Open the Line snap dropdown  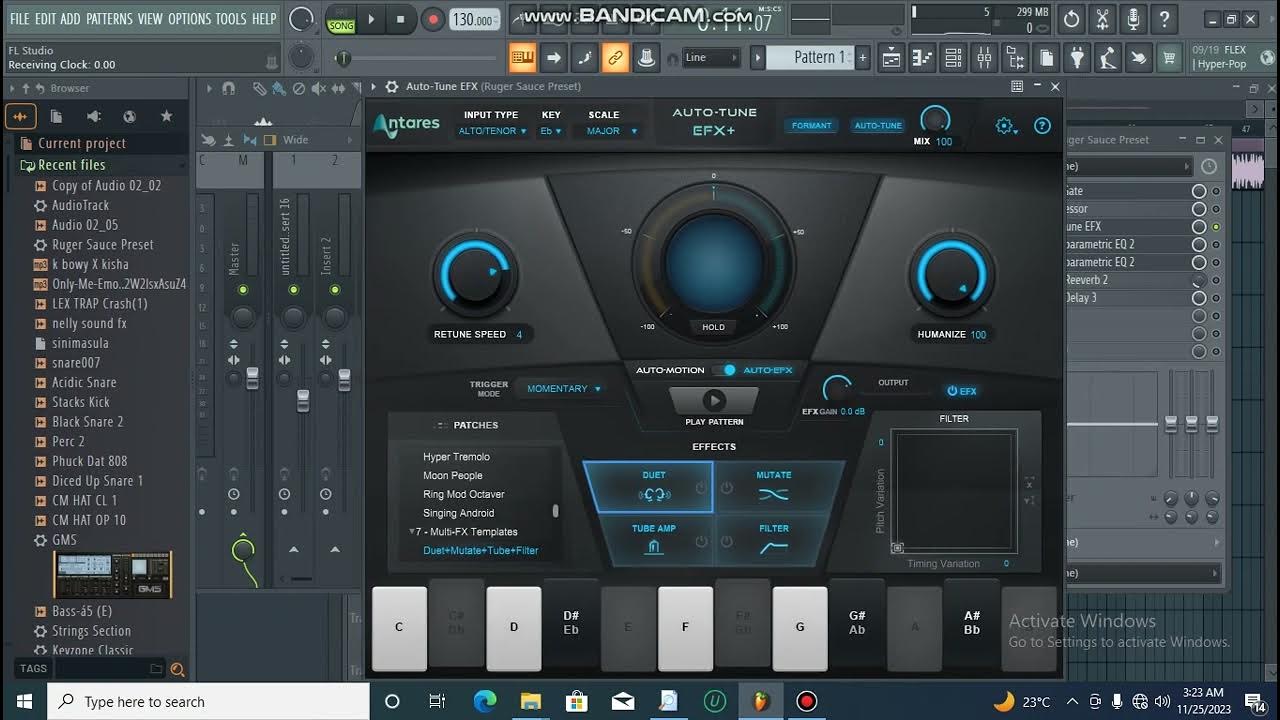point(711,58)
